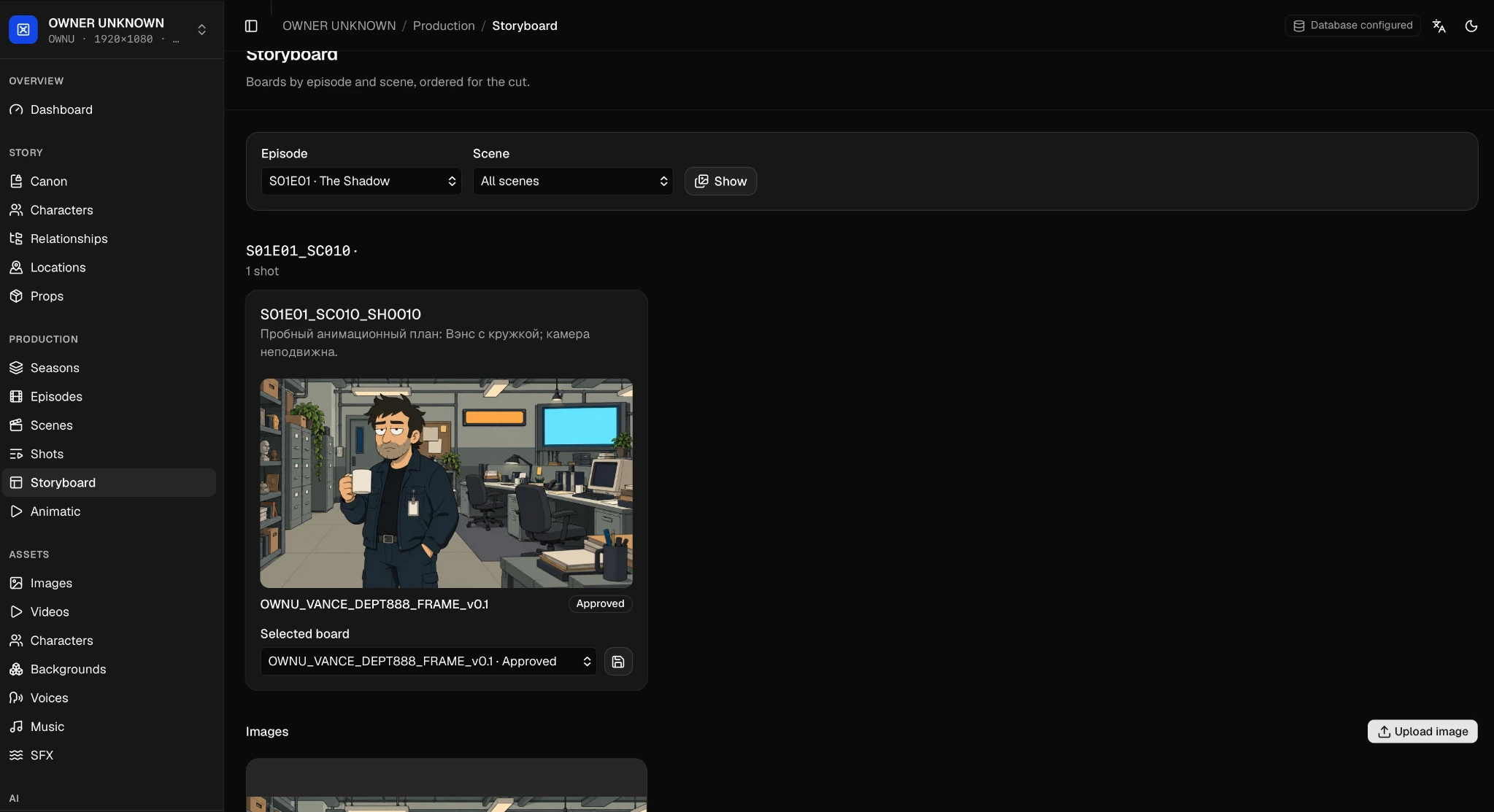Click shot title S01E01_SC010_SH0010
This screenshot has height=812, width=1494.
[341, 314]
